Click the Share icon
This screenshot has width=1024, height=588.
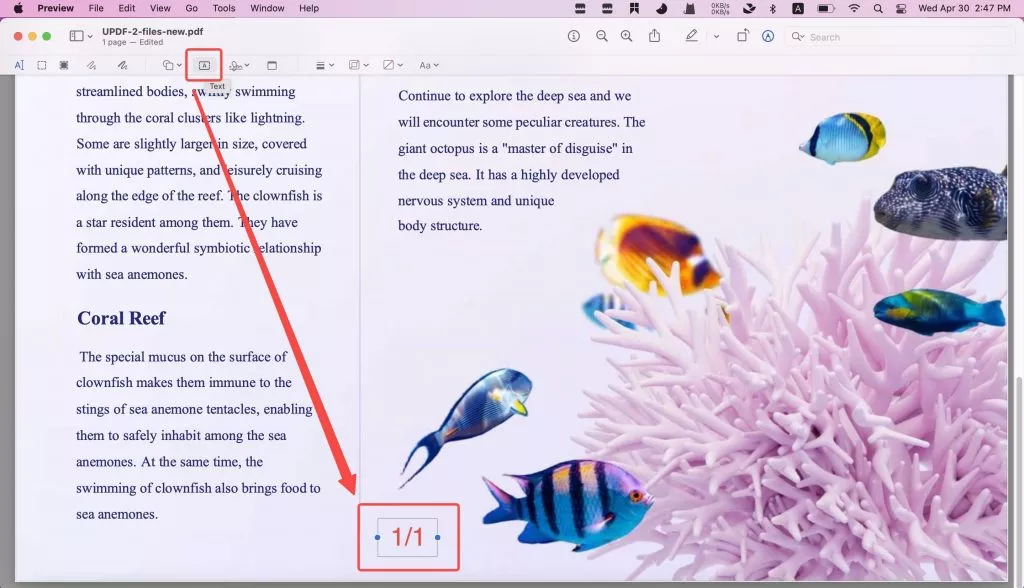655,36
